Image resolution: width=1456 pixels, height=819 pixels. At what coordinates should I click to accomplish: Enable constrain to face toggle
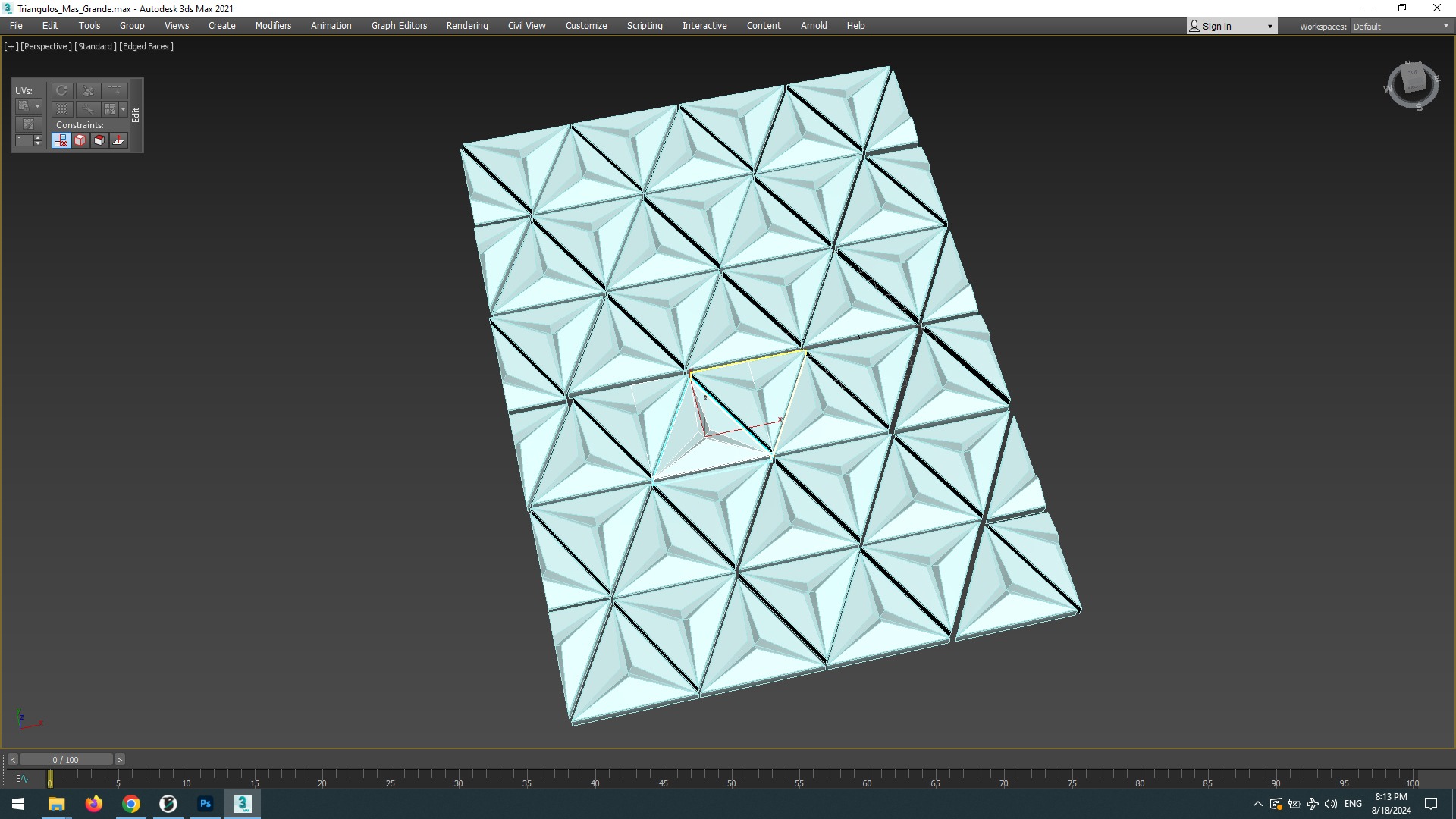coord(99,140)
